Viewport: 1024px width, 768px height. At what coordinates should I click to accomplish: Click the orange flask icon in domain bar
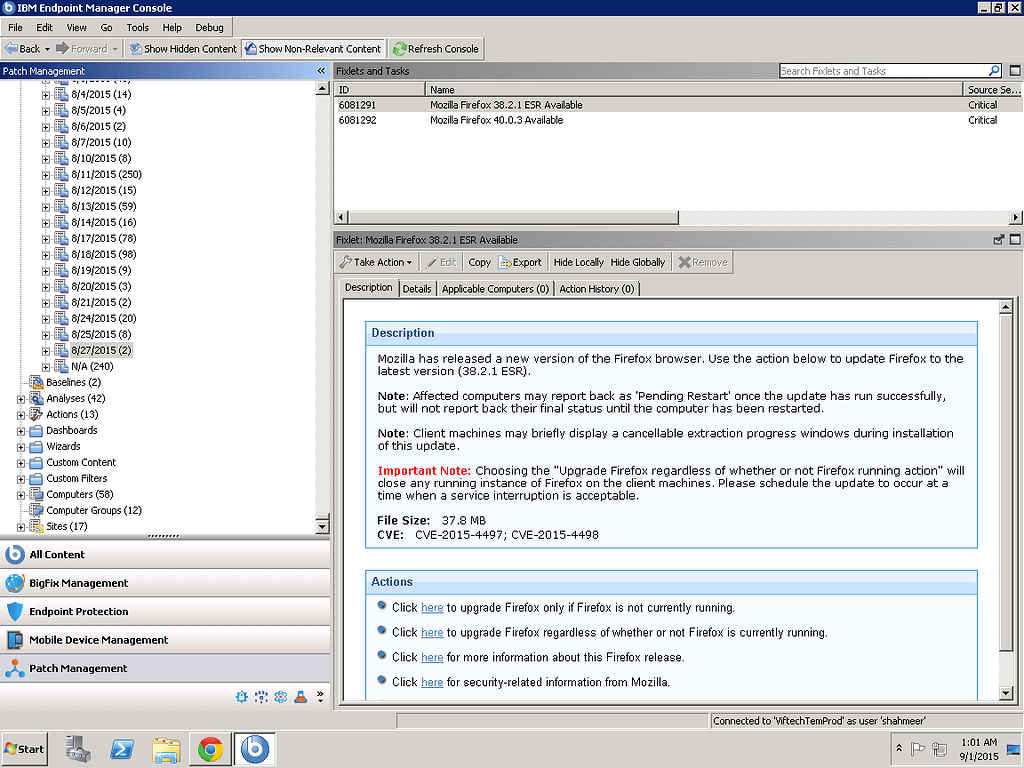[x=300, y=697]
